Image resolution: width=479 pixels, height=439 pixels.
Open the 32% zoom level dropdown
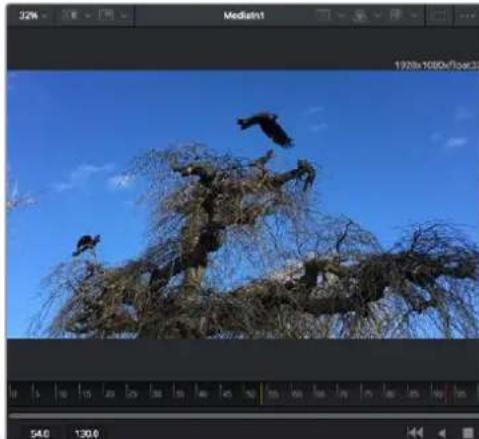click(x=32, y=16)
